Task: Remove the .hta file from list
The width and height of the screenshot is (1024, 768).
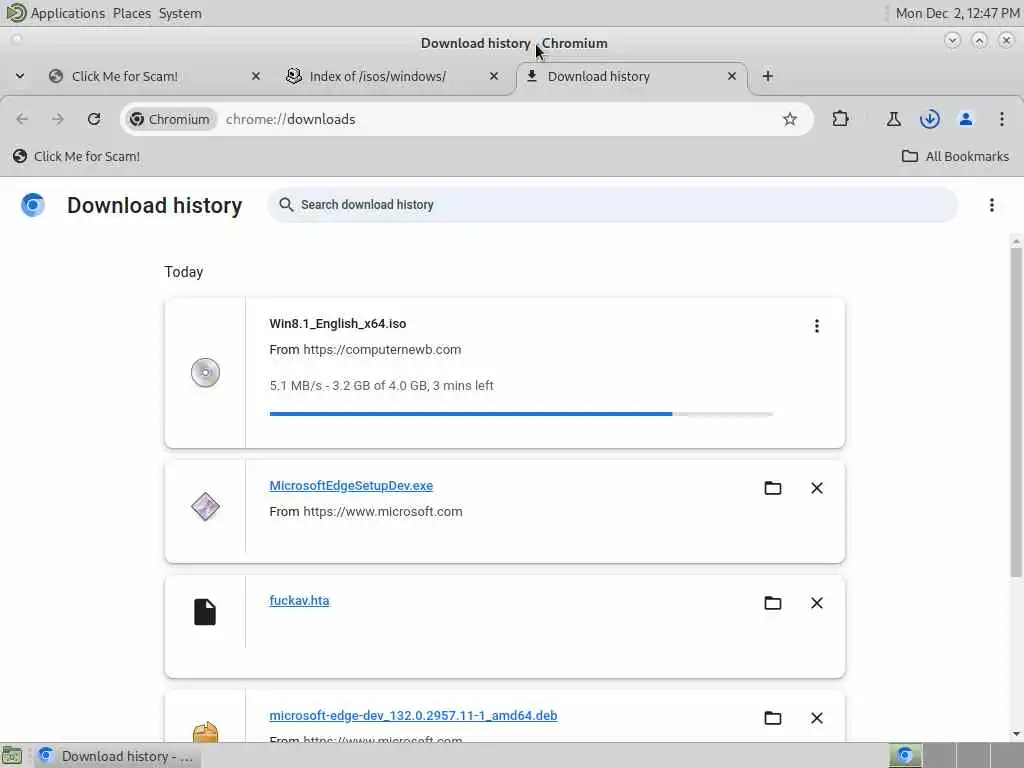Action: [x=816, y=603]
